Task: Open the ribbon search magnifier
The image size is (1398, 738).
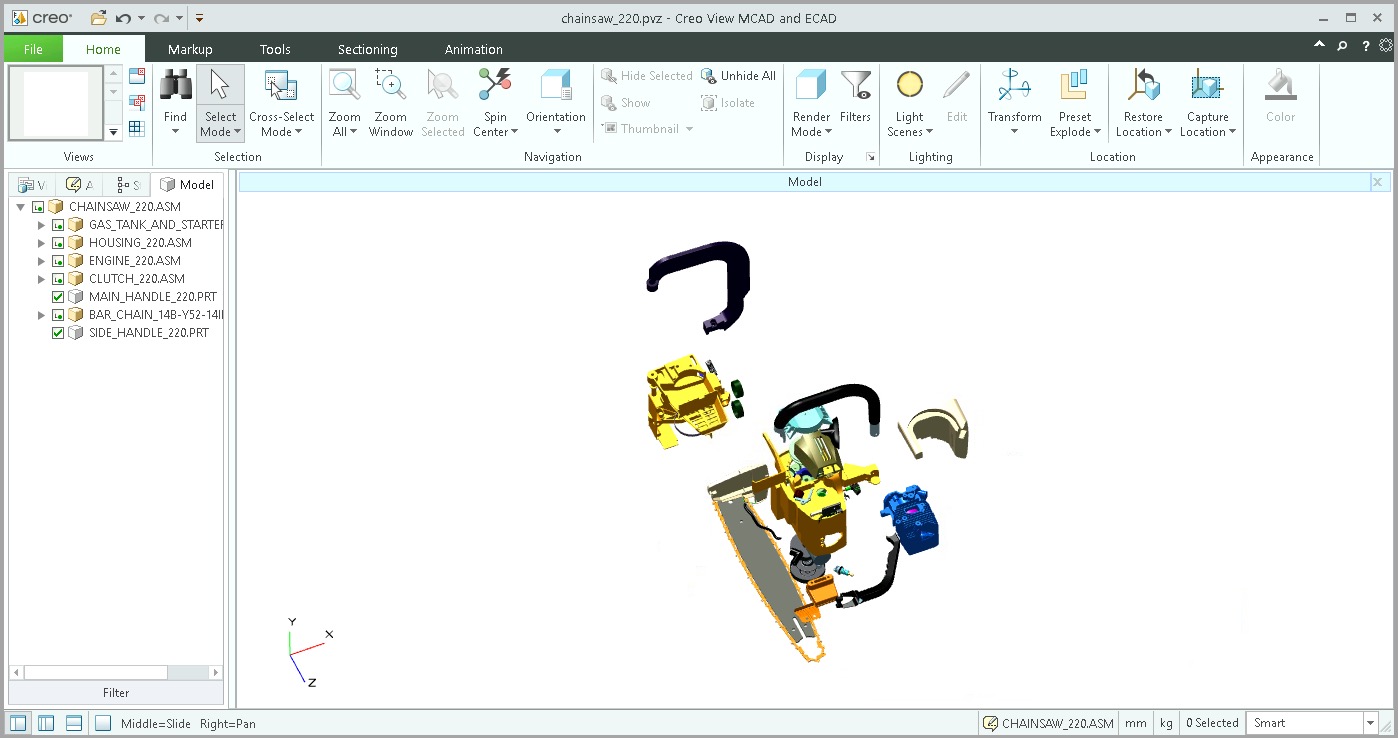Action: click(1343, 46)
